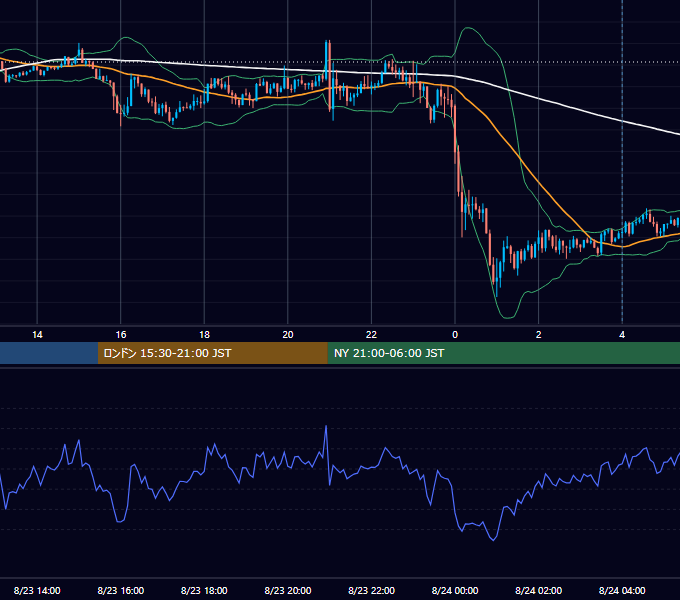The width and height of the screenshot is (680, 600).
Task: Click the 8/24 02:00 time label
Action: 538,590
